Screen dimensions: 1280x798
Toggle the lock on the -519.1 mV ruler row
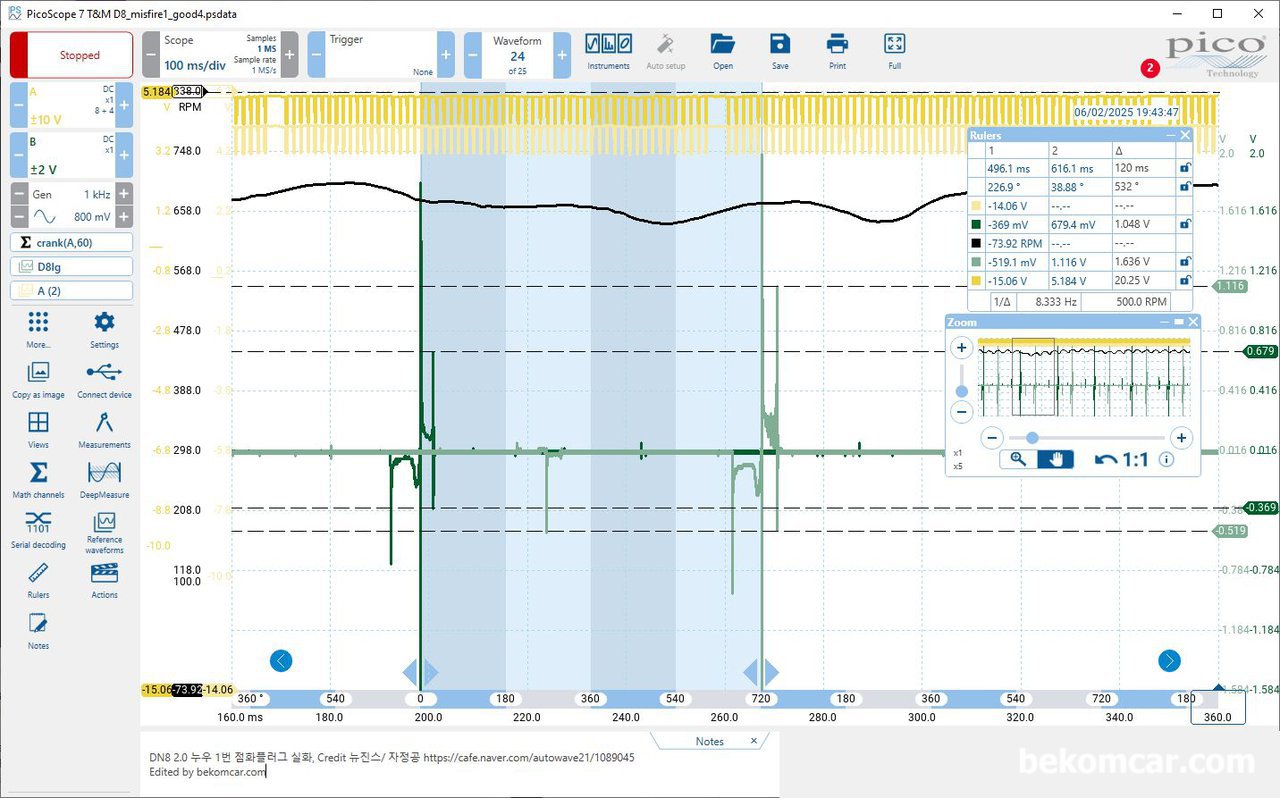1185,262
